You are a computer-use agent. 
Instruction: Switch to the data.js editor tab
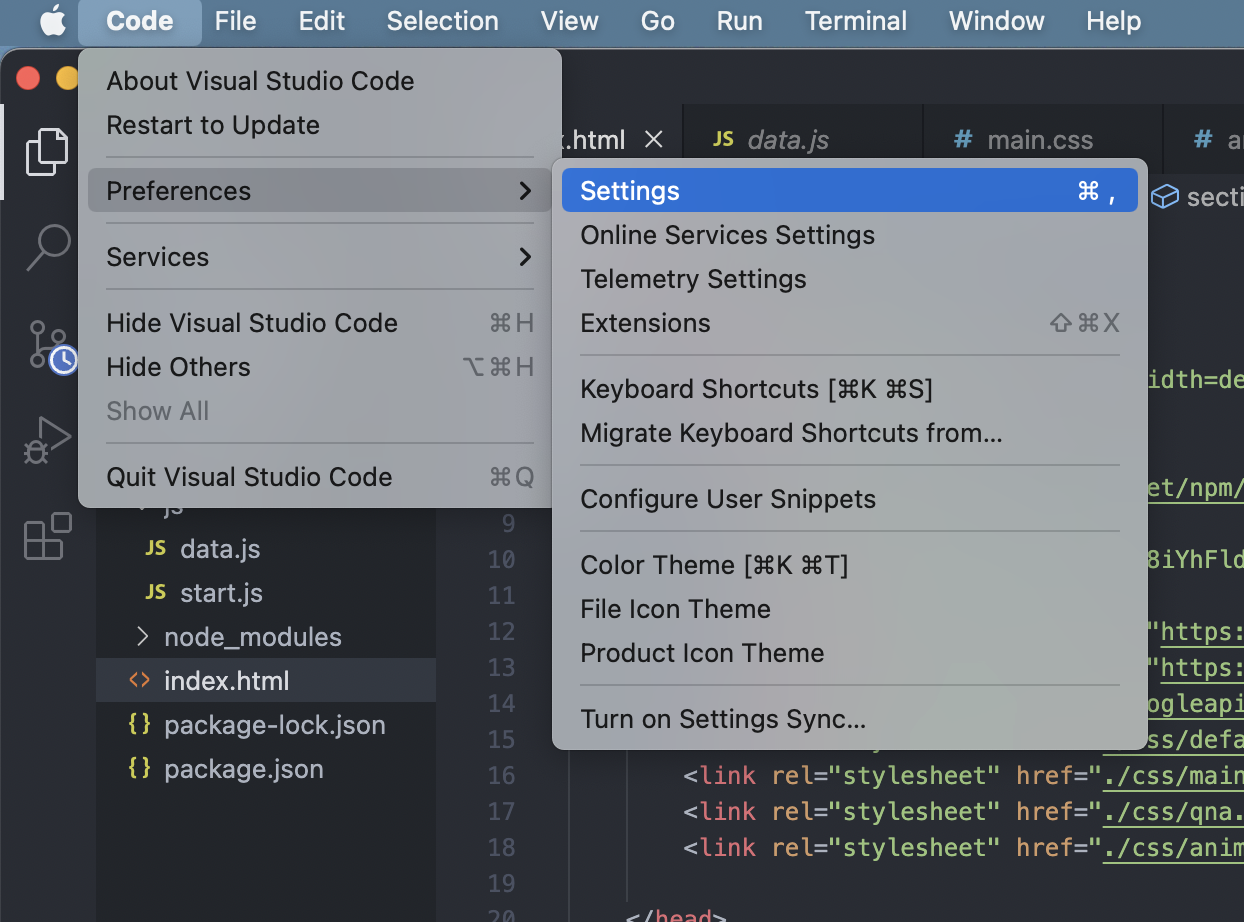click(787, 140)
